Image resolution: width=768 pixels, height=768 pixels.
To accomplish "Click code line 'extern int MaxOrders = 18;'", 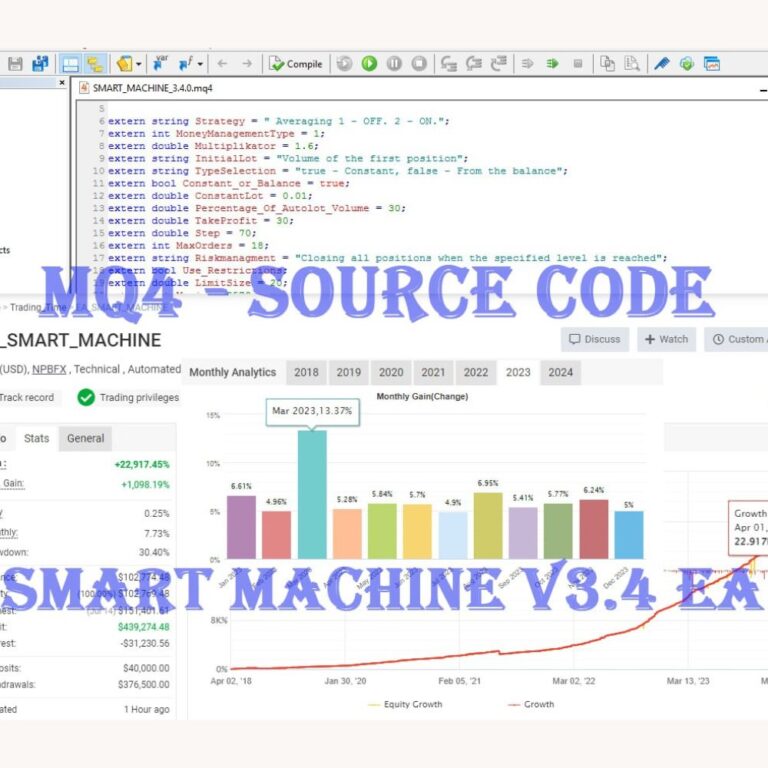I will [188, 245].
